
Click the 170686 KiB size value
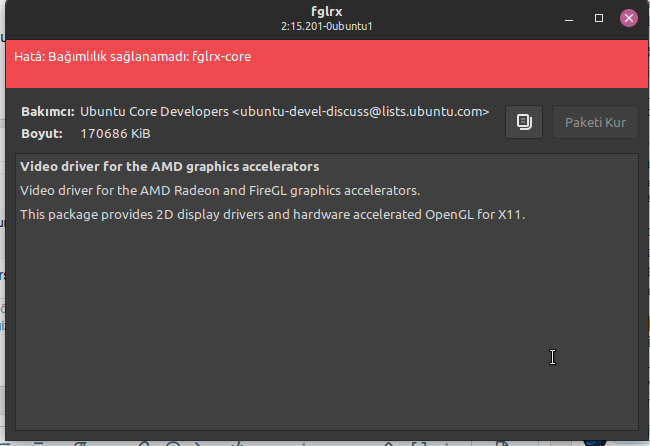pos(115,133)
